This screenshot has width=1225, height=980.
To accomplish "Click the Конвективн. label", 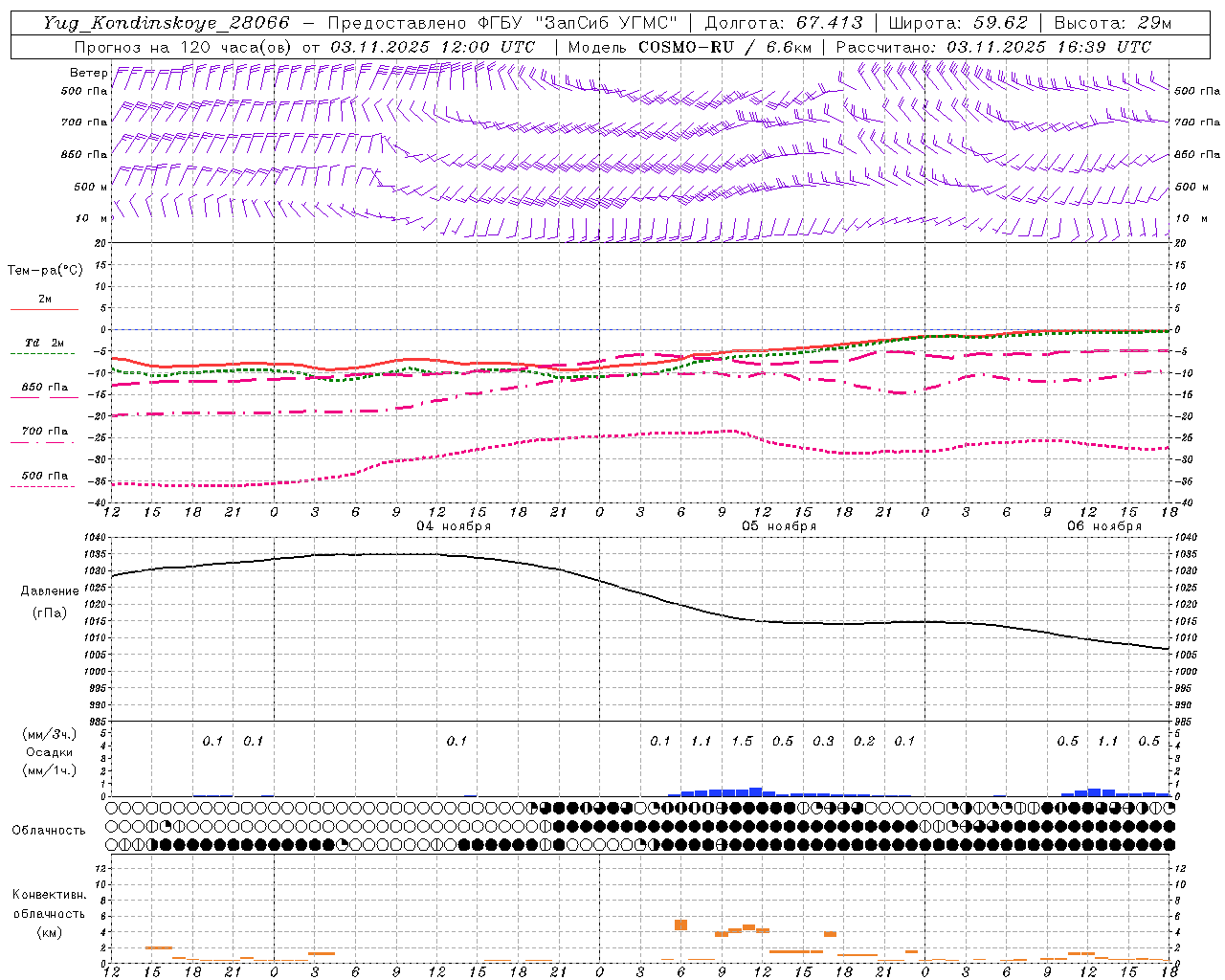I will coord(49,895).
